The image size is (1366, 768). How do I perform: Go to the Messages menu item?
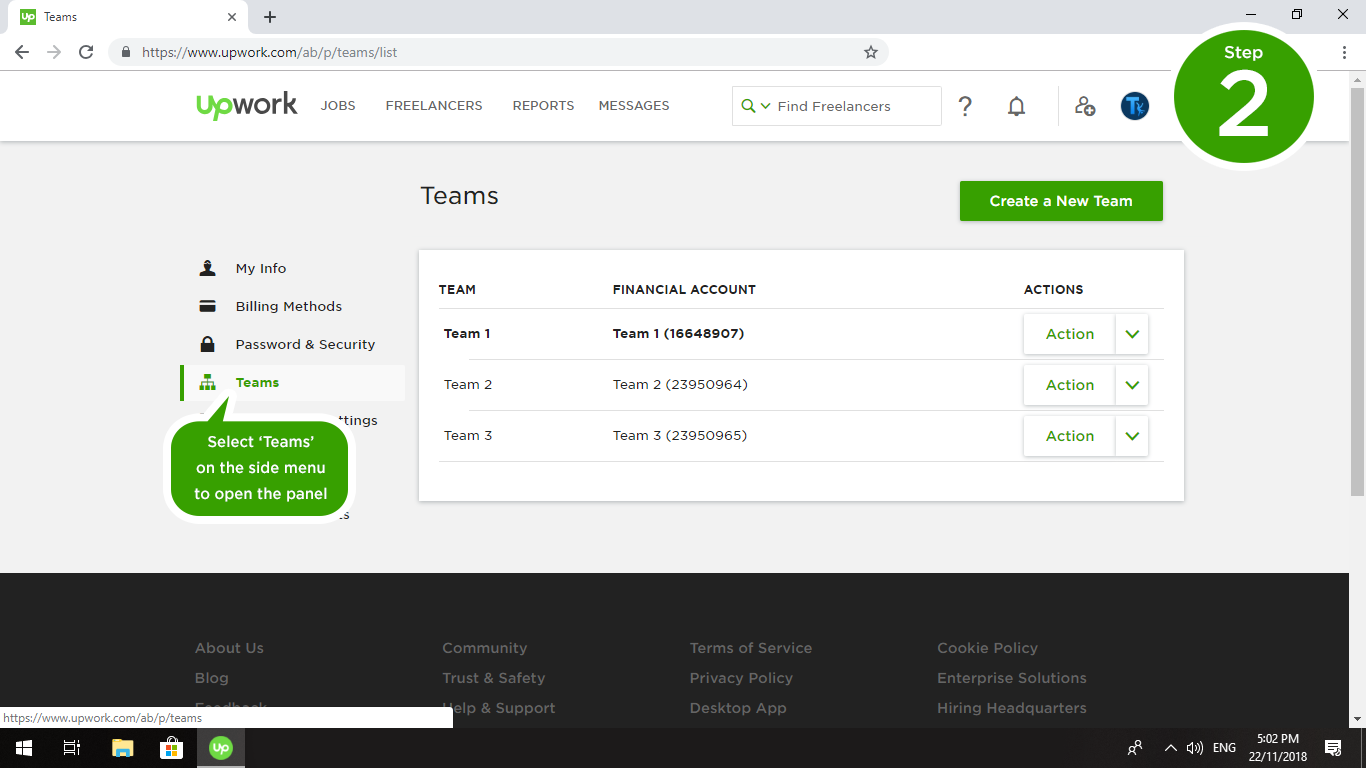coord(634,106)
